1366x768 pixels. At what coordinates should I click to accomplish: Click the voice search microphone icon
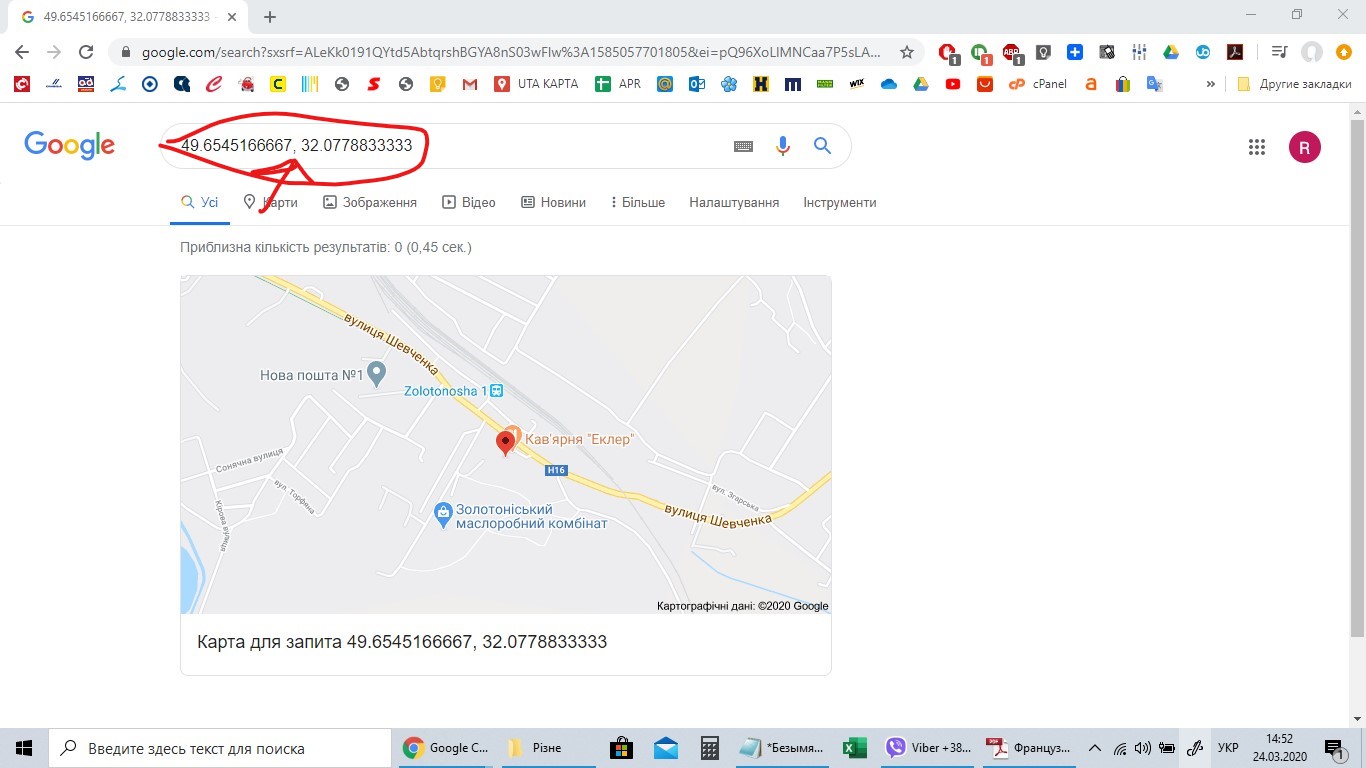783,146
